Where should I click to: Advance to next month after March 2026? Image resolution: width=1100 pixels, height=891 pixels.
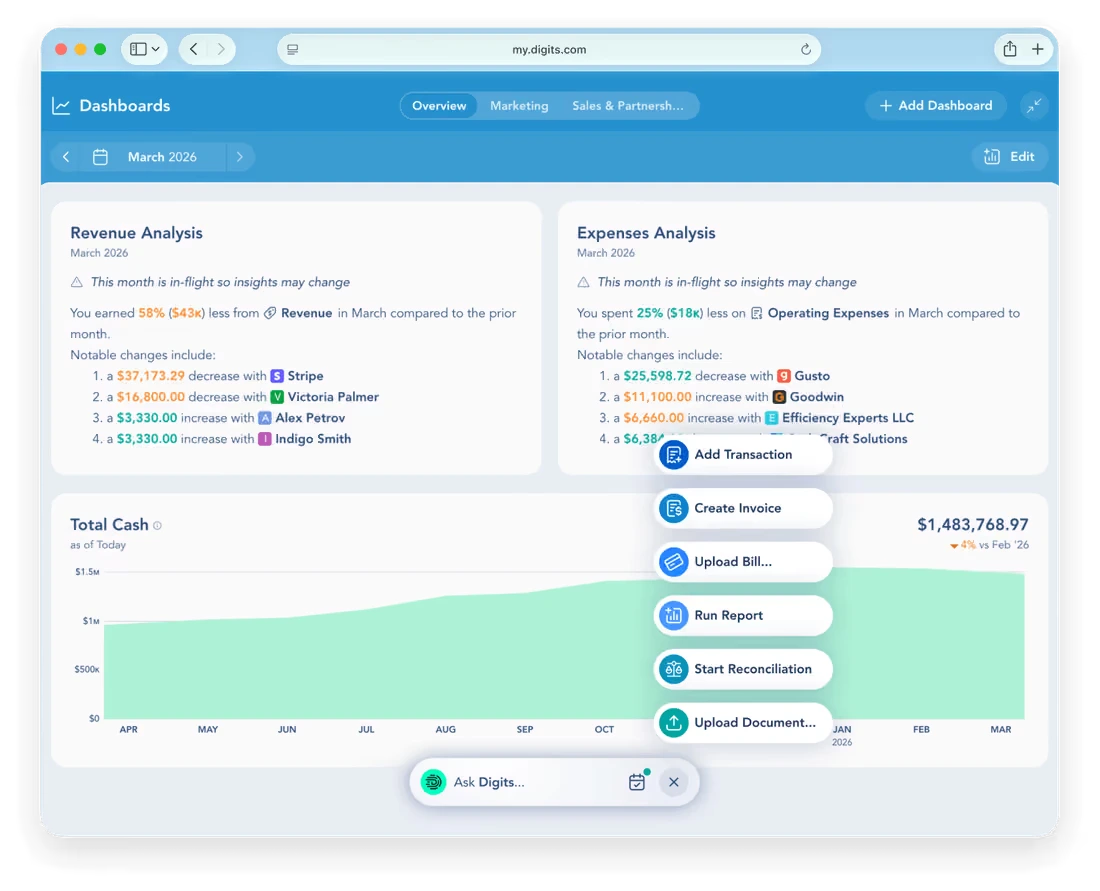pyautogui.click(x=239, y=157)
